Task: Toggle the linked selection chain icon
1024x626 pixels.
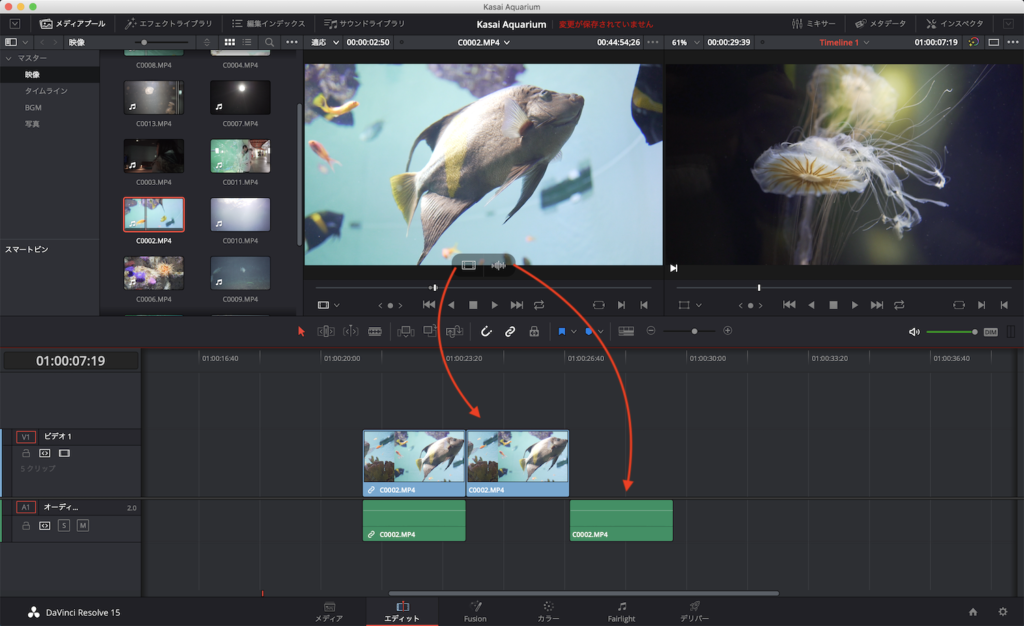Action: (510, 331)
